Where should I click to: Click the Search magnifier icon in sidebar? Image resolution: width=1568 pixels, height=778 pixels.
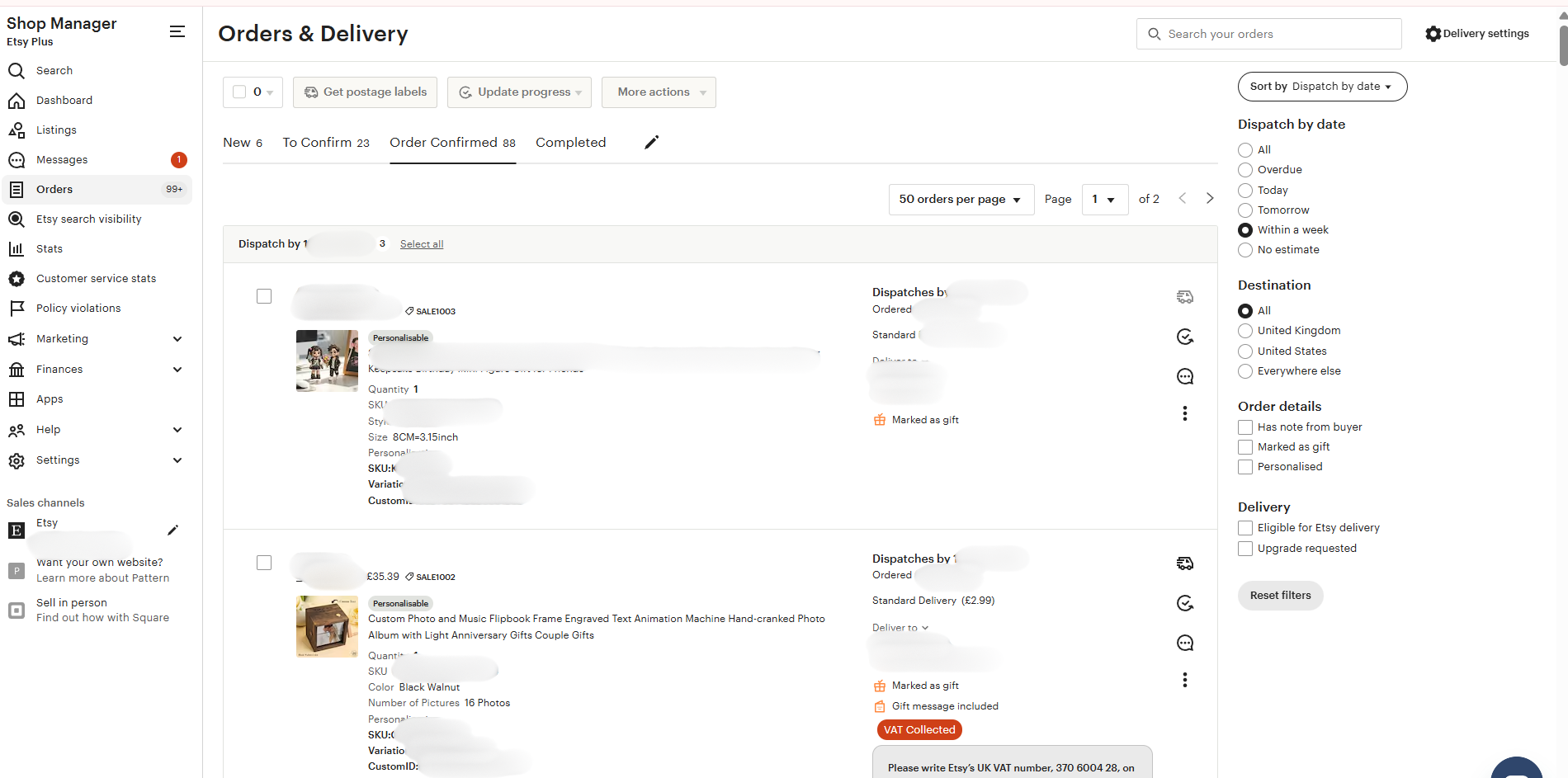[17, 71]
